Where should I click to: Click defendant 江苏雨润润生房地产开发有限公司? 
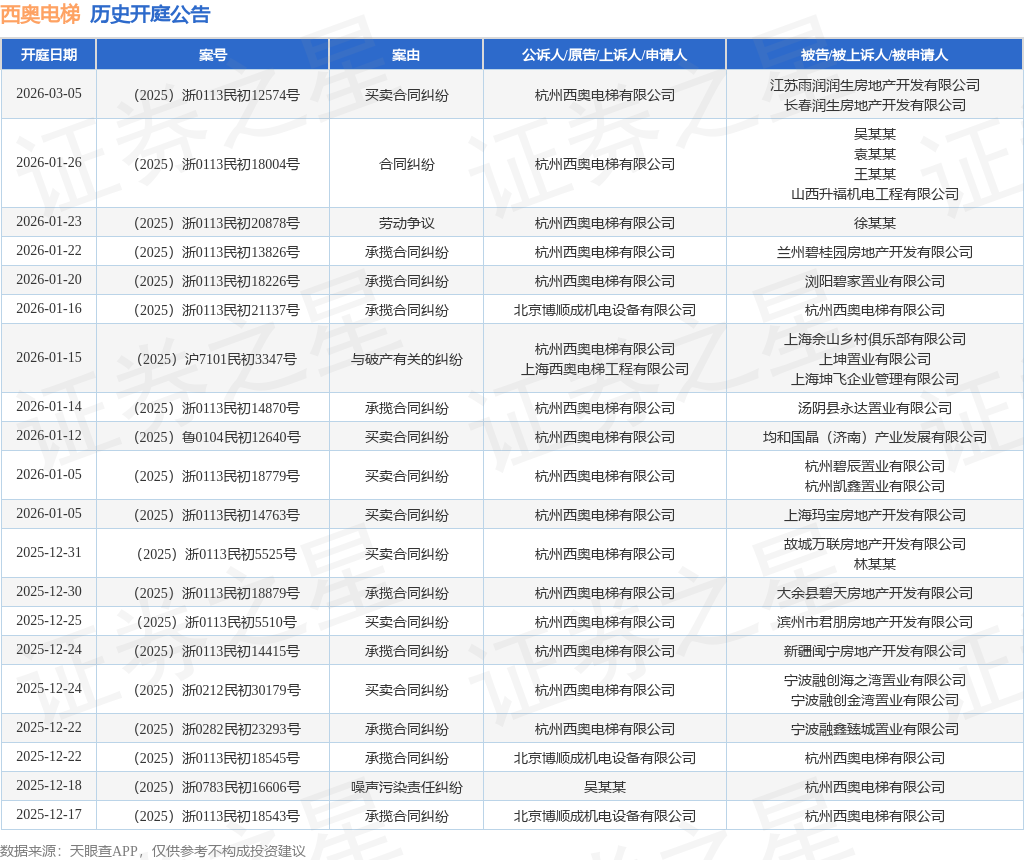click(875, 85)
